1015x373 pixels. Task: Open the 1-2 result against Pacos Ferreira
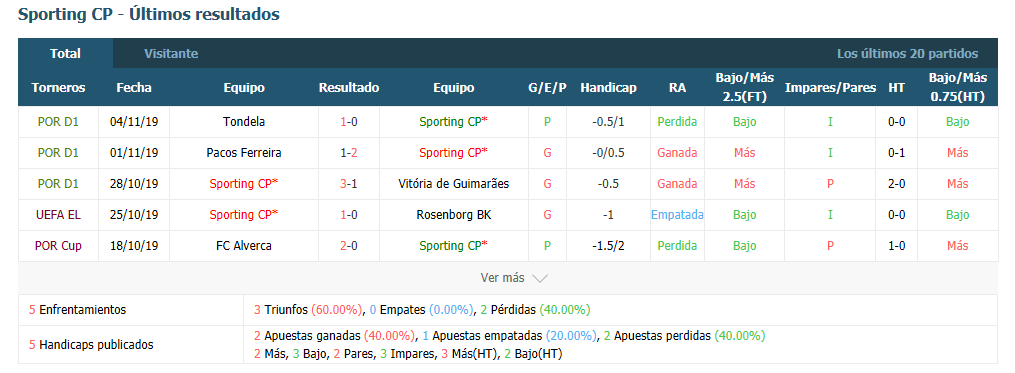[349, 153]
